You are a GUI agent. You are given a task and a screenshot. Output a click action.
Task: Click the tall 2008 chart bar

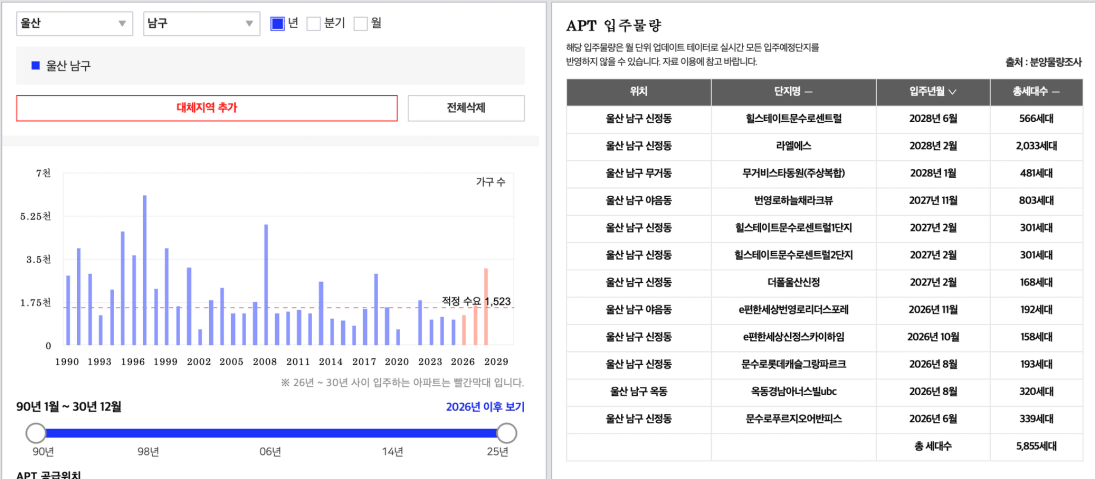(266, 285)
